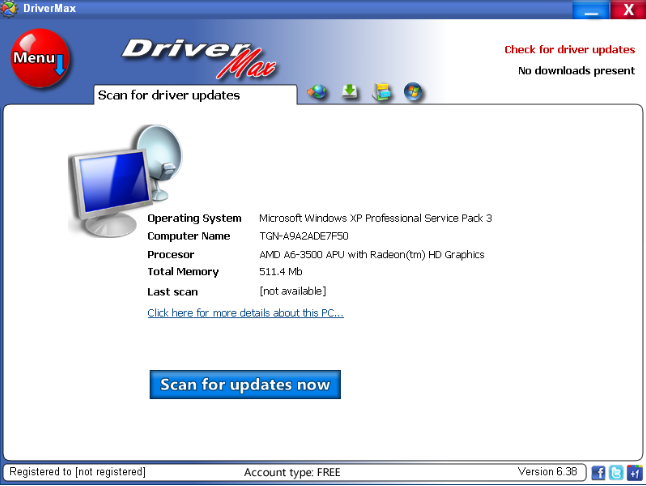Click the Computer Name label
This screenshot has height=486, width=646.
189,236
